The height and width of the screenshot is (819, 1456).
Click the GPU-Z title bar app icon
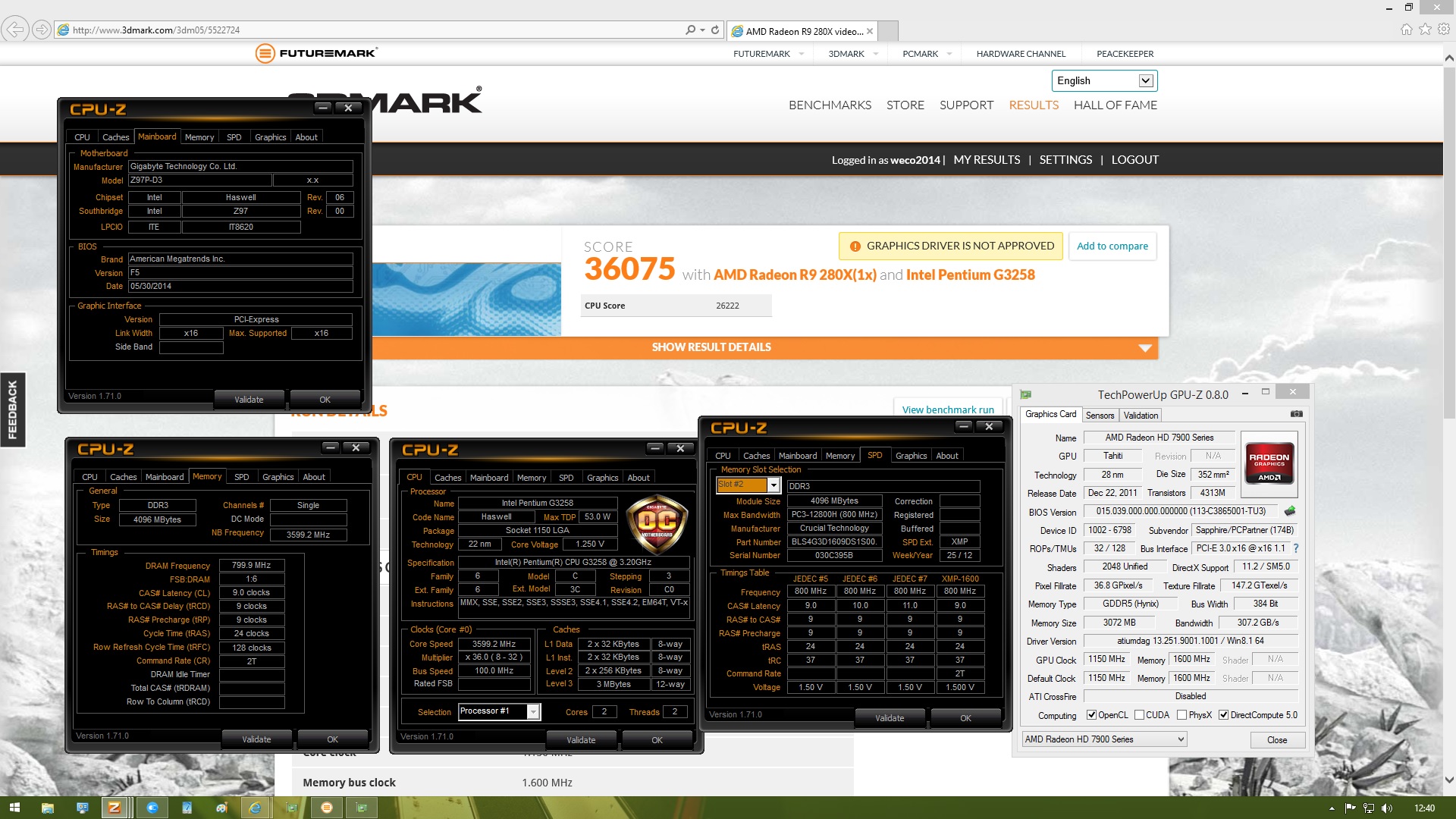[1026, 394]
